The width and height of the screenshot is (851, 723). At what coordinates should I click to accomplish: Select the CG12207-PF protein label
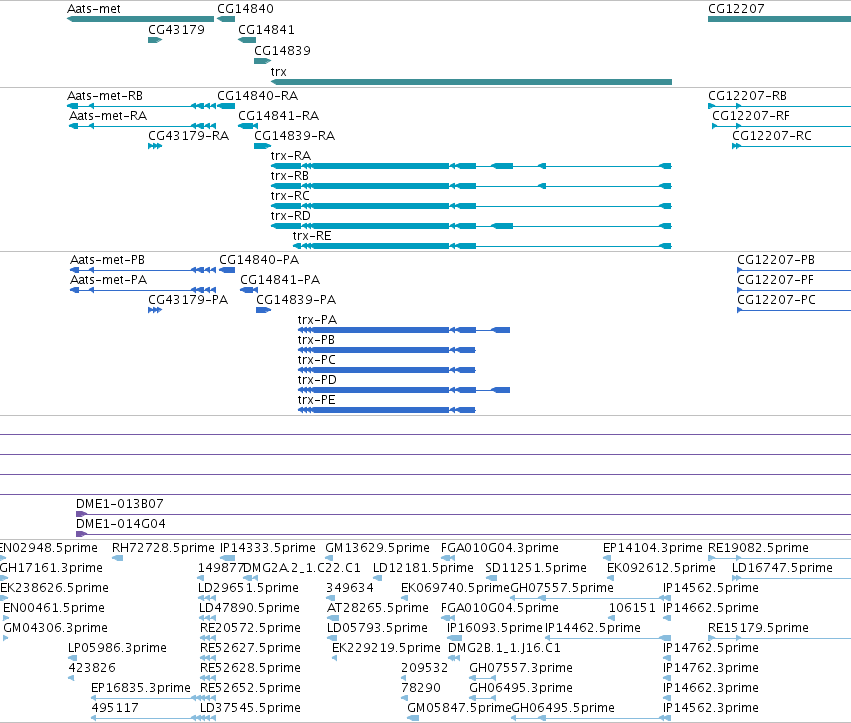click(776, 280)
